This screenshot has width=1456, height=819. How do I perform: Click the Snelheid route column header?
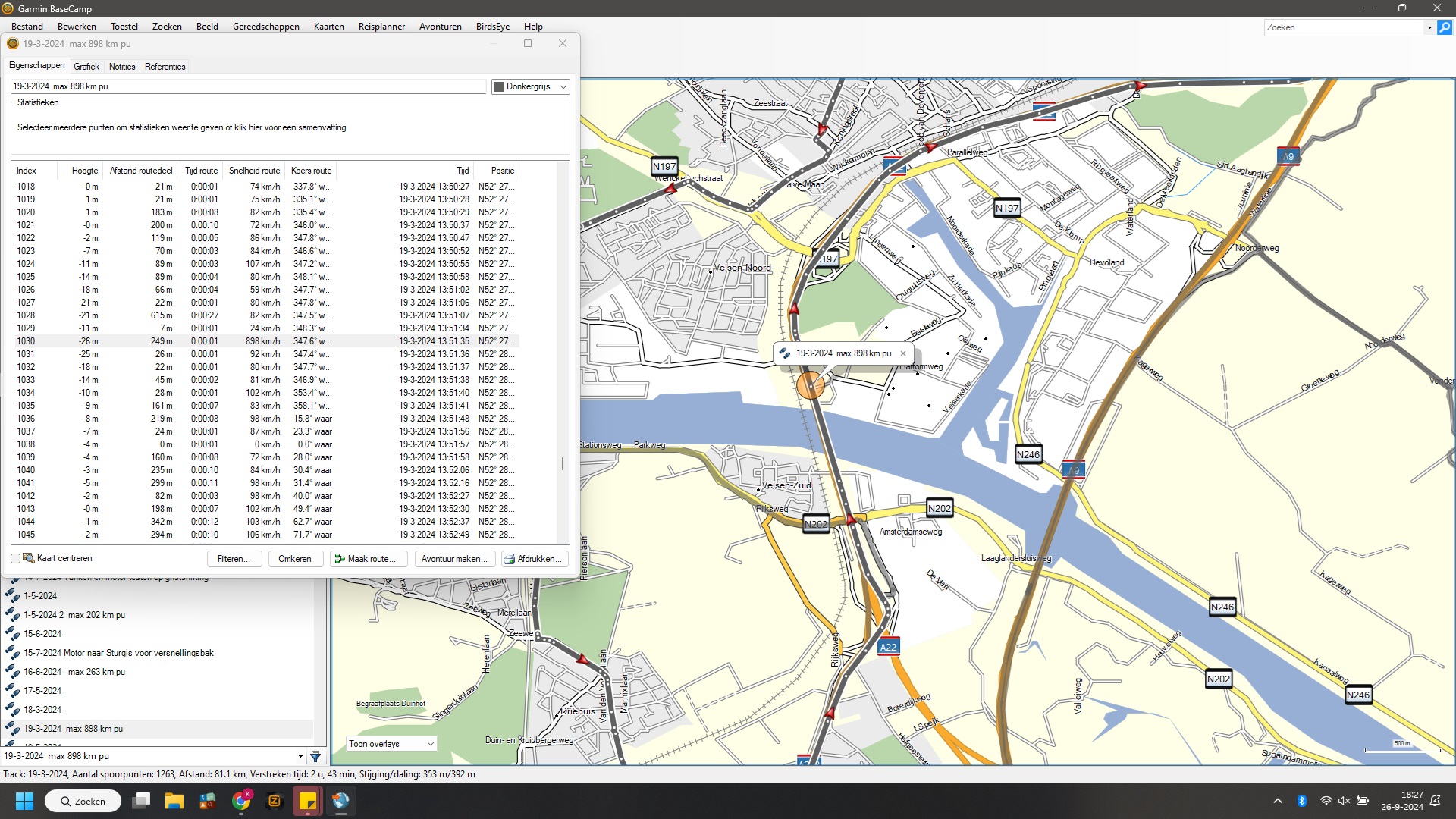[254, 171]
